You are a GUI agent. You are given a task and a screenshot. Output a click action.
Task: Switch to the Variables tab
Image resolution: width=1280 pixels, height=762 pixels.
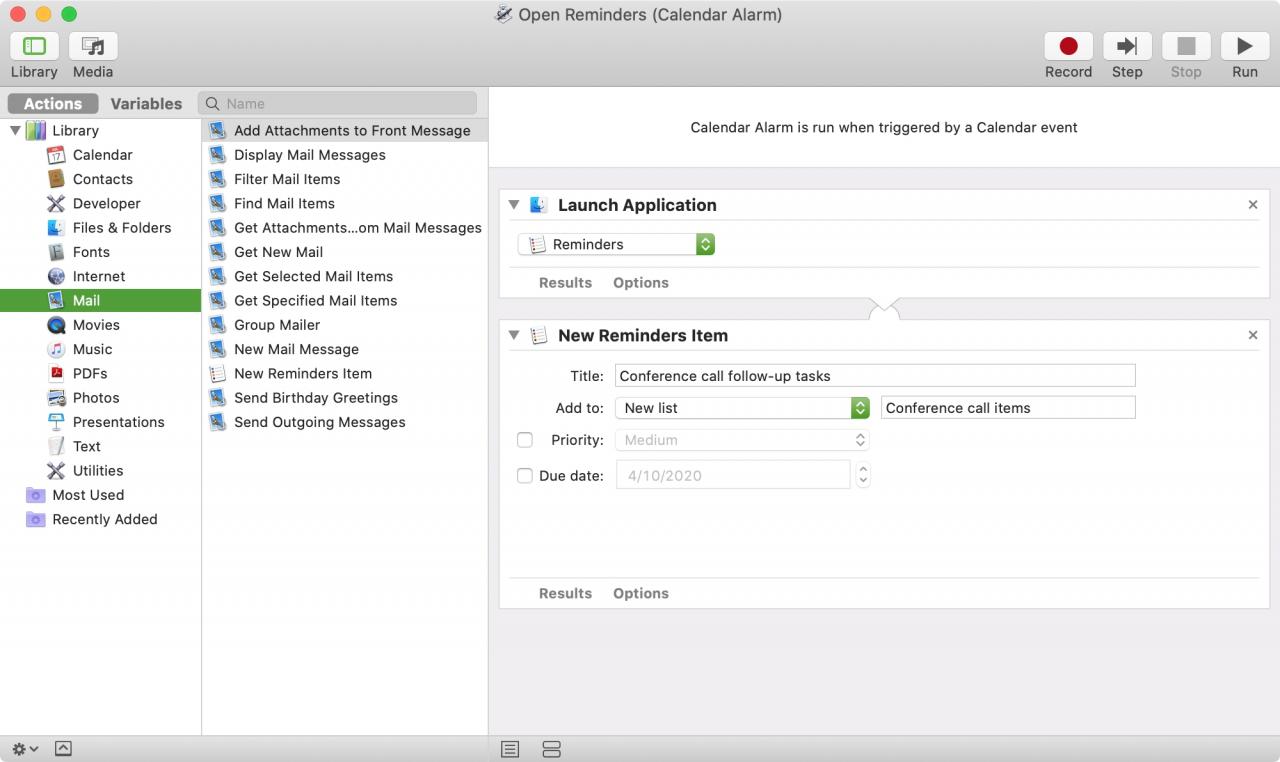(146, 103)
